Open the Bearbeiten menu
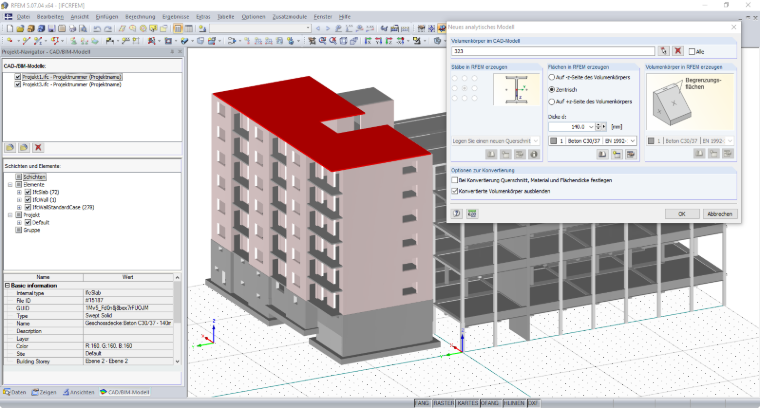Image resolution: width=760 pixels, height=408 pixels. [50, 16]
